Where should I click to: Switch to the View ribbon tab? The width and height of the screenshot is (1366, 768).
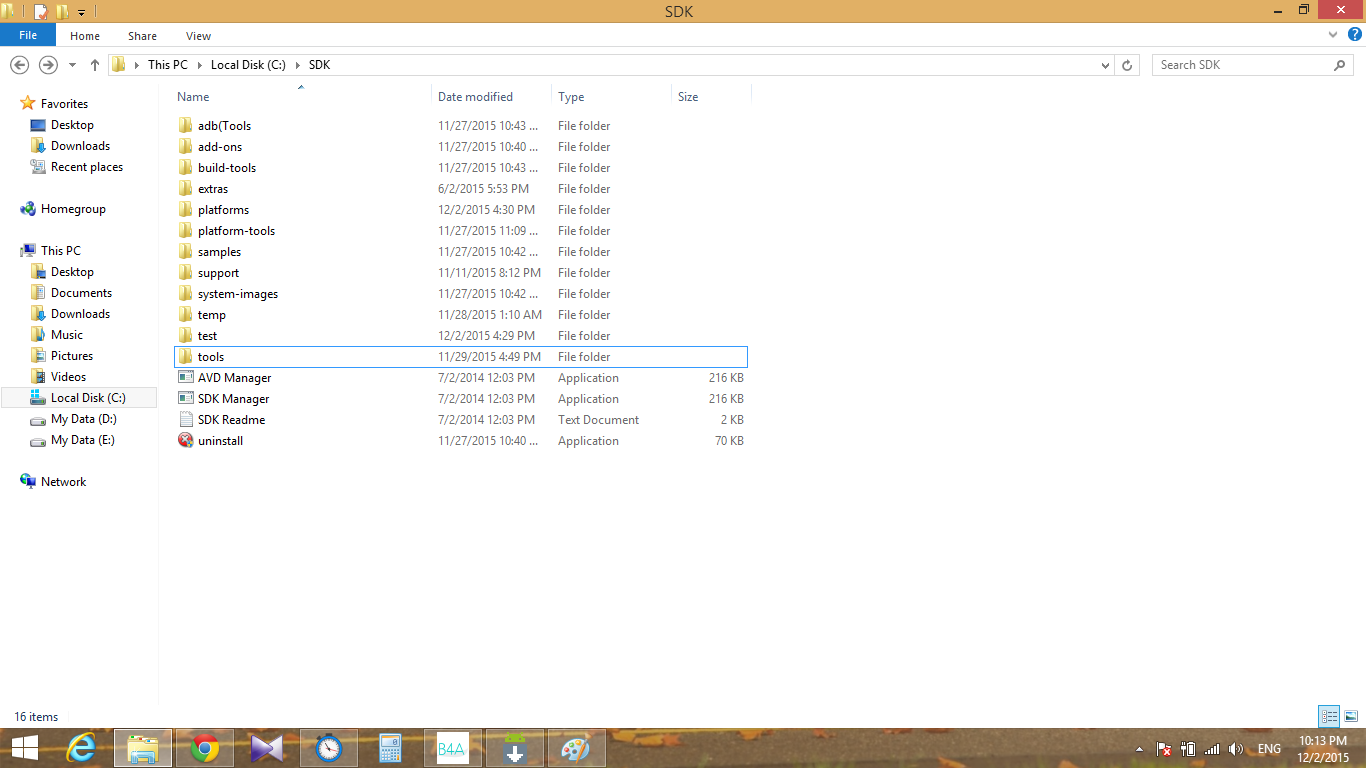[198, 36]
